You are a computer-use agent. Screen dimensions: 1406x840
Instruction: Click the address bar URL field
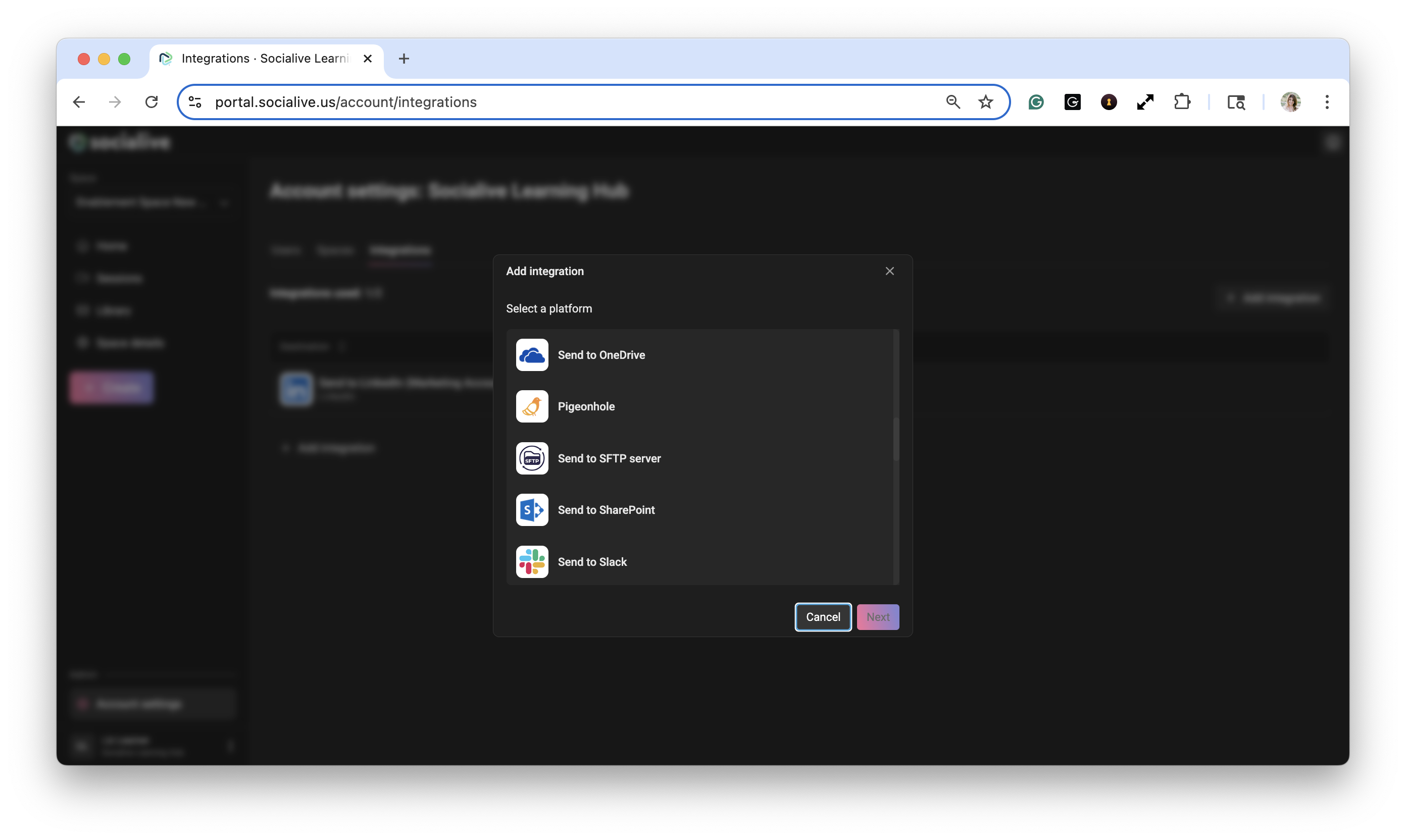coord(566,102)
